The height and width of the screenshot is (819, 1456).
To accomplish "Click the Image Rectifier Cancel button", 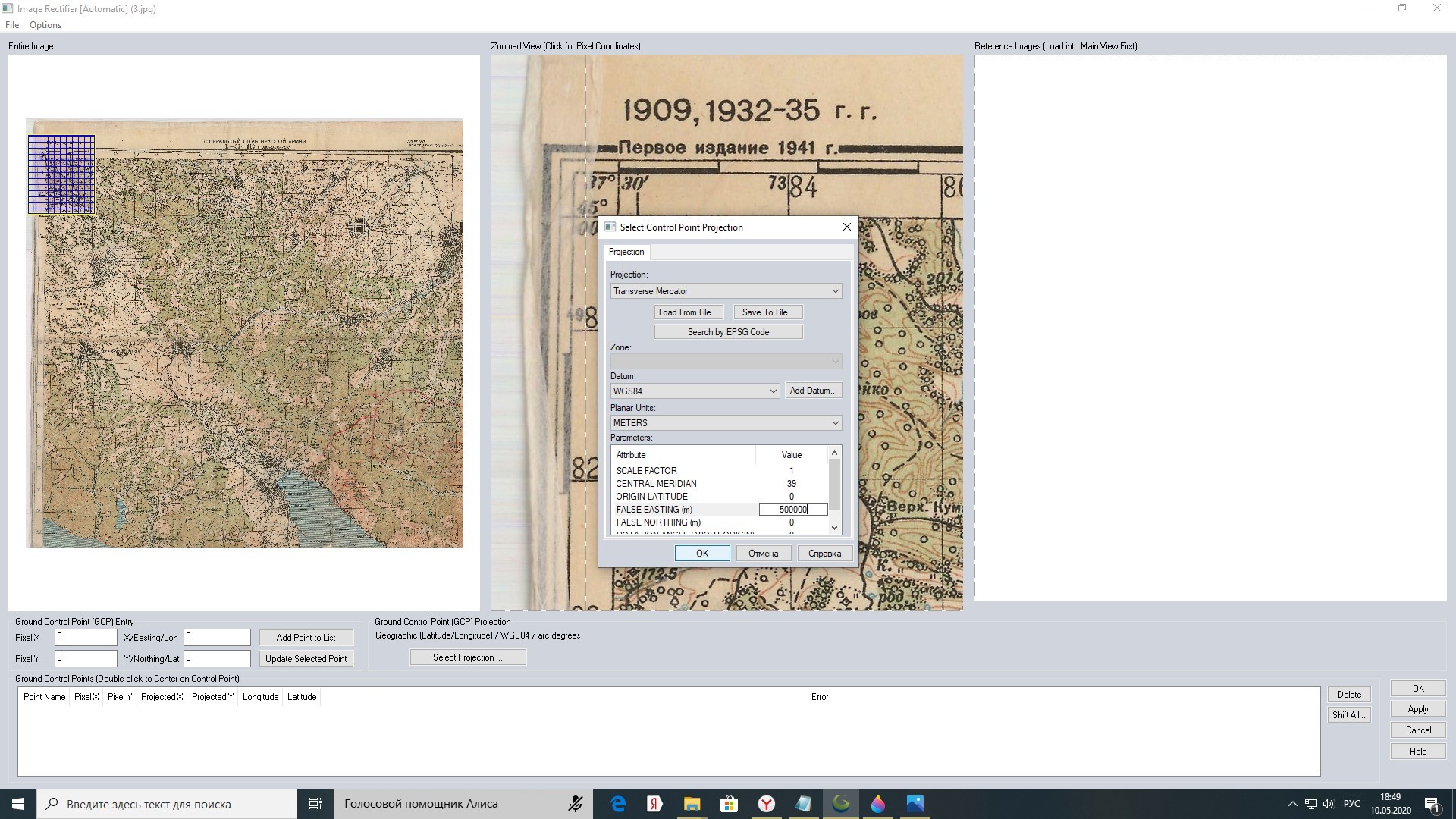I will click(1418, 731).
